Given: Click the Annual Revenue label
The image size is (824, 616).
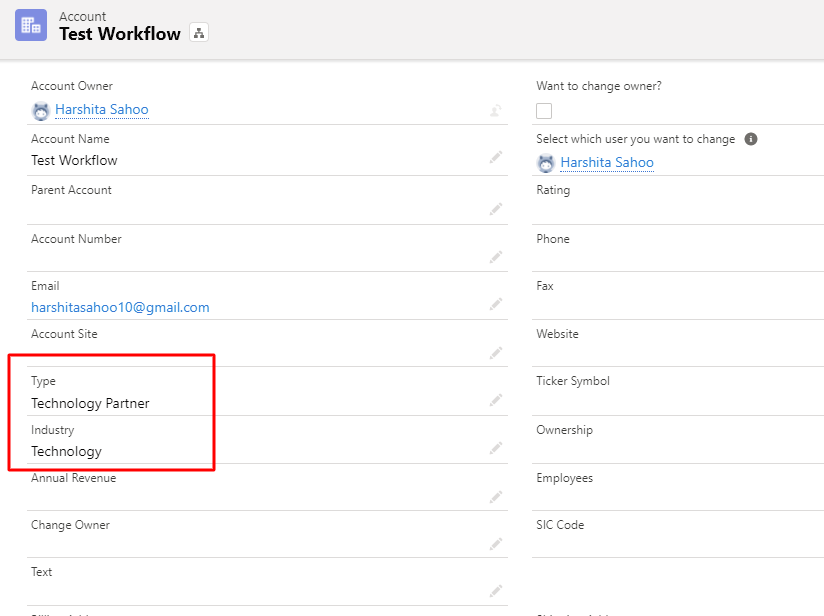Looking at the screenshot, I should [x=74, y=478].
